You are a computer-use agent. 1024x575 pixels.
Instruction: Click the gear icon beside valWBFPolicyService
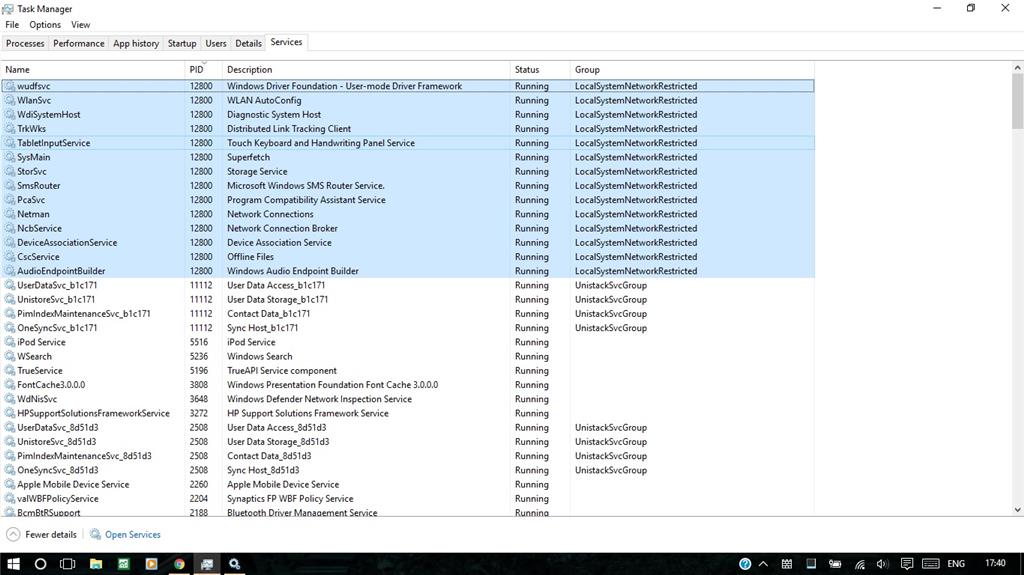coord(10,499)
